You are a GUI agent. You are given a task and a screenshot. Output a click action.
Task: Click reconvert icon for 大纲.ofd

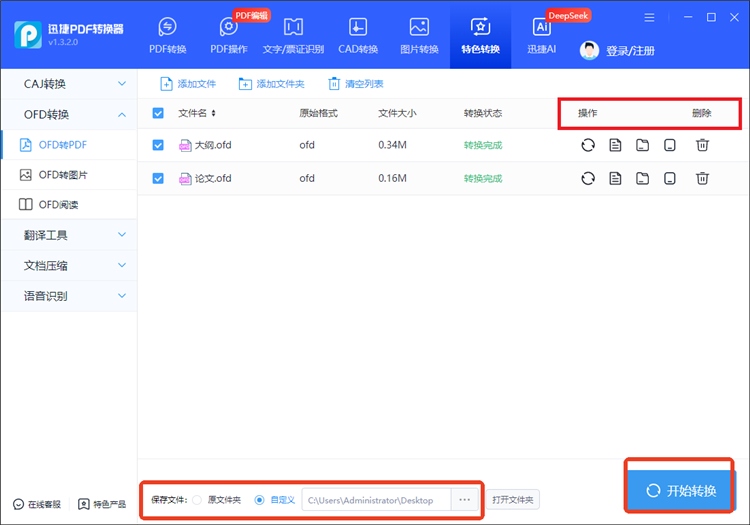tap(588, 145)
